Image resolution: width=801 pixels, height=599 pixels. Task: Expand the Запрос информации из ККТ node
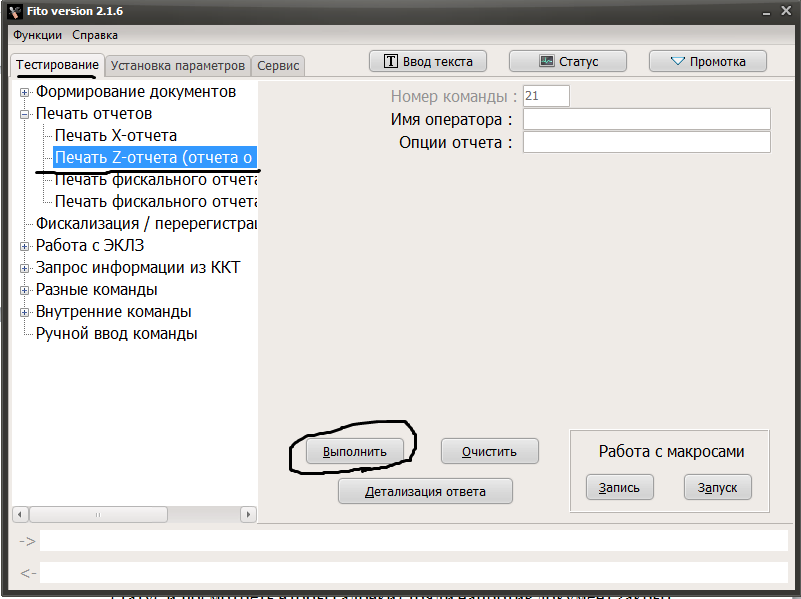[24, 268]
